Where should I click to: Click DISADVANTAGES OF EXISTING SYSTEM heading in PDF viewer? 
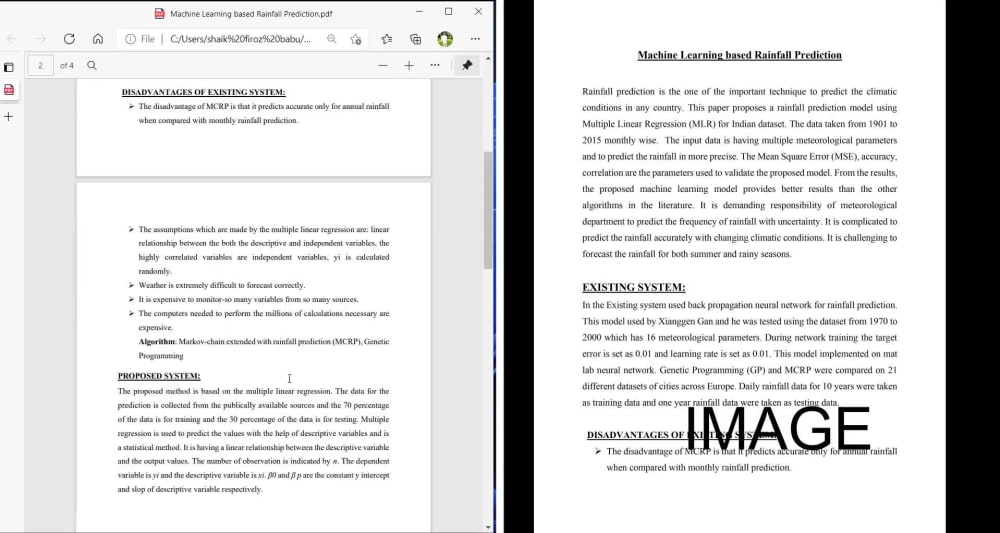point(203,92)
